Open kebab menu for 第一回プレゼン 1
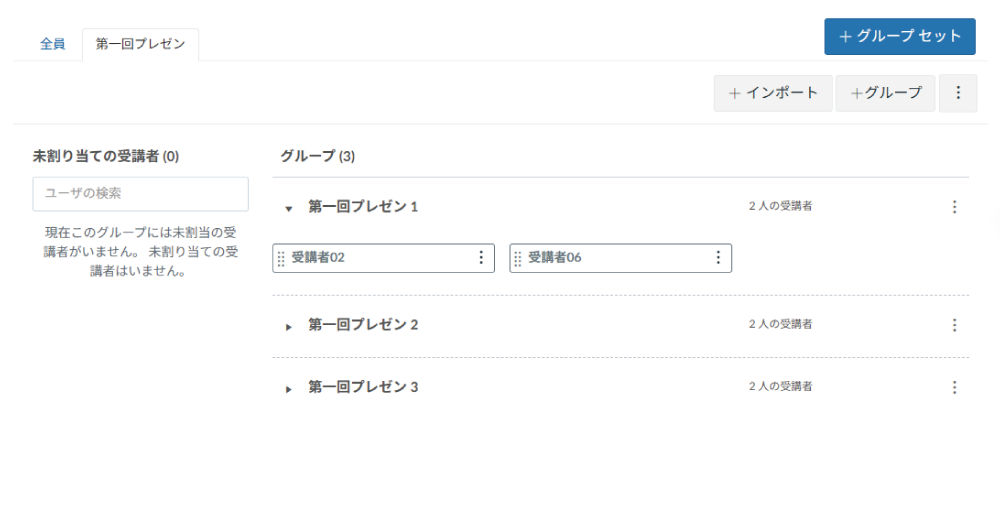The image size is (1000, 506). point(954,207)
